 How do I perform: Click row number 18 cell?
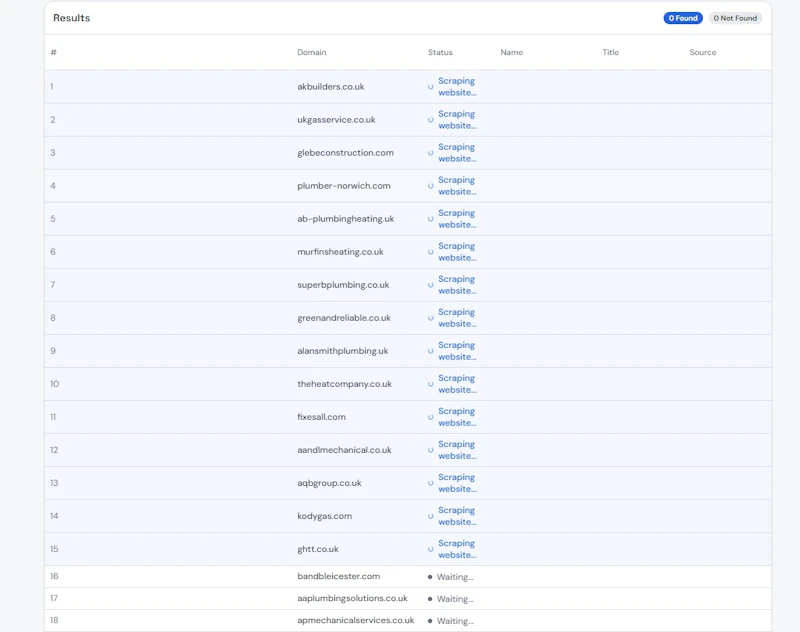tap(54, 620)
